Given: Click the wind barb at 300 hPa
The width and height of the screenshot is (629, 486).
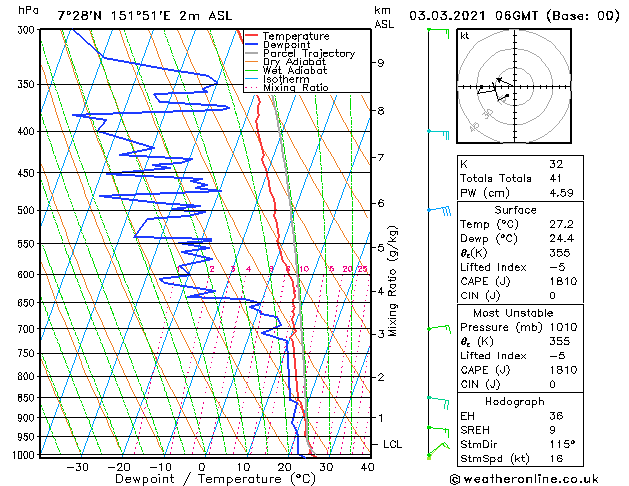Looking at the screenshot, I should tap(438, 33).
